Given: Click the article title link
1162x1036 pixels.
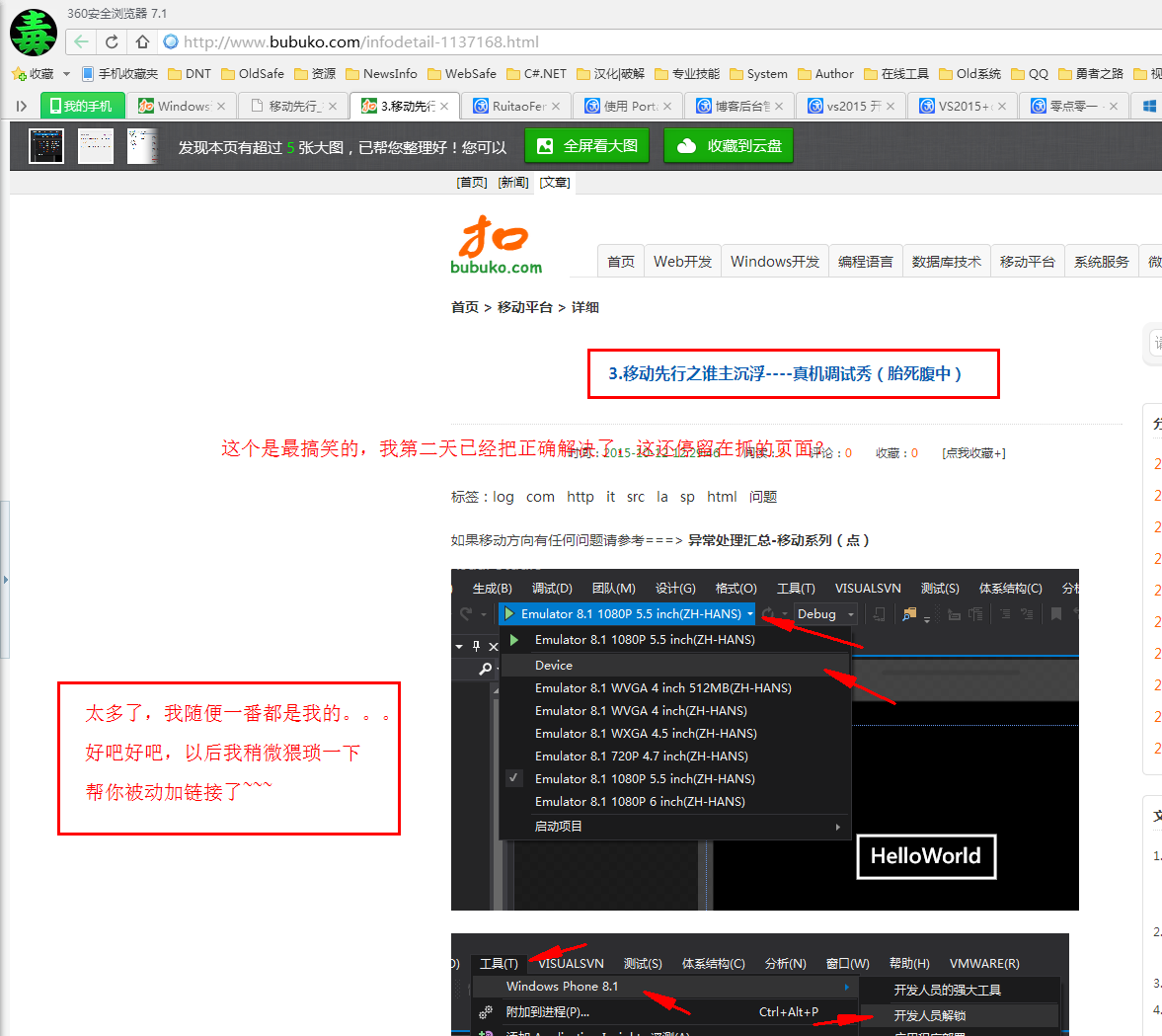Looking at the screenshot, I should pos(786,373).
